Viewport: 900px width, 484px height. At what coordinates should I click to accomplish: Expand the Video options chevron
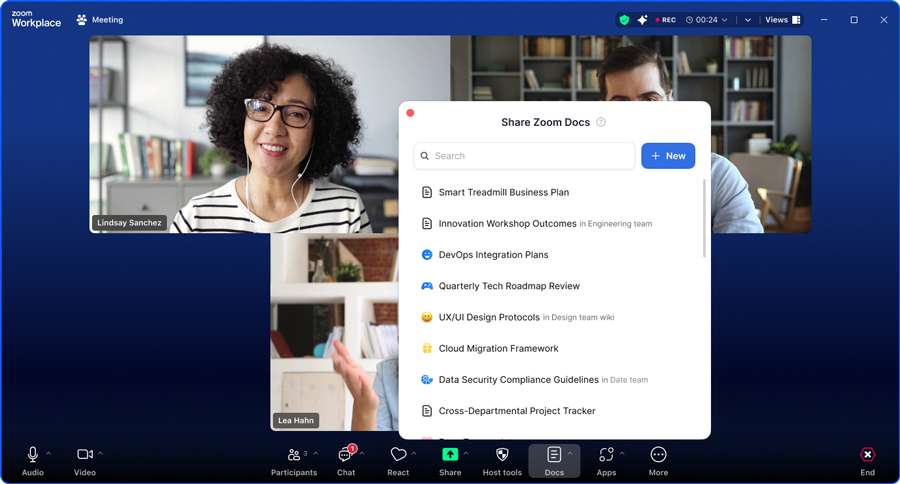click(100, 454)
